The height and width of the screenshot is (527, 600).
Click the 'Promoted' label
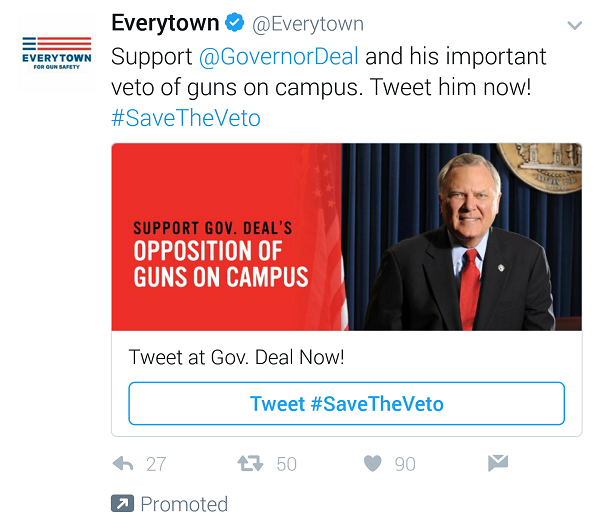point(184,503)
